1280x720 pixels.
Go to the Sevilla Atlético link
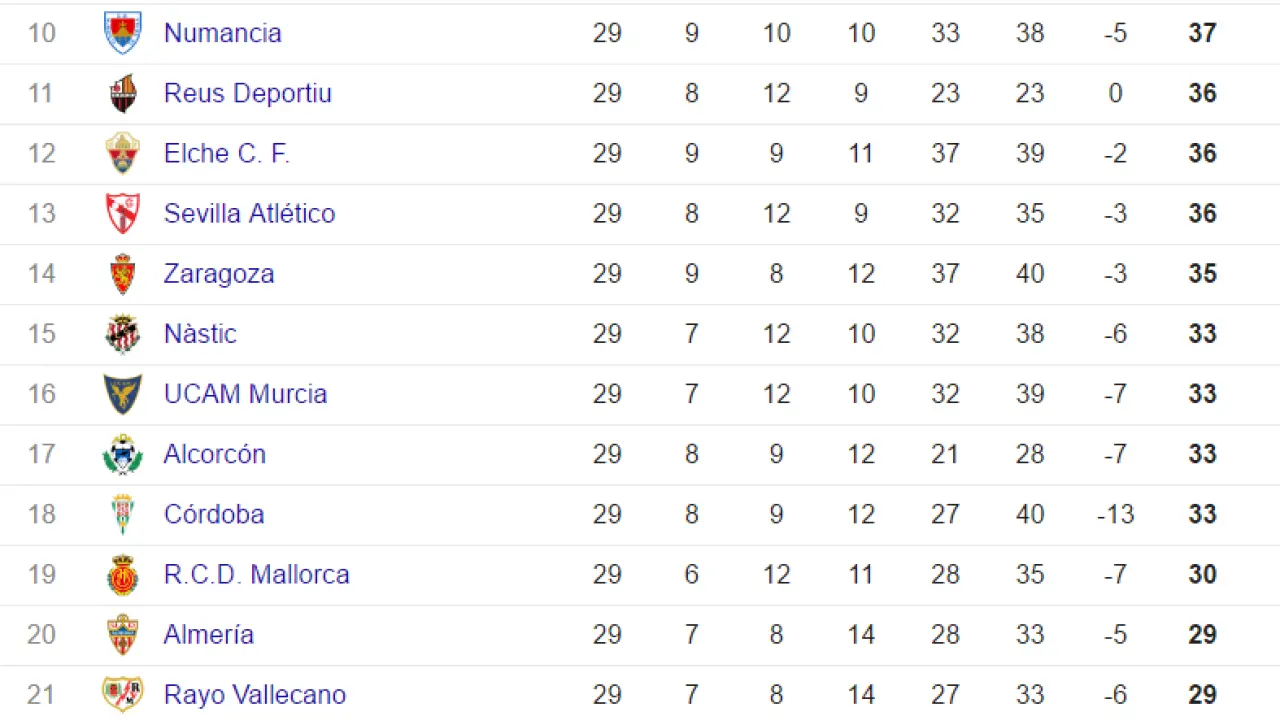point(249,213)
